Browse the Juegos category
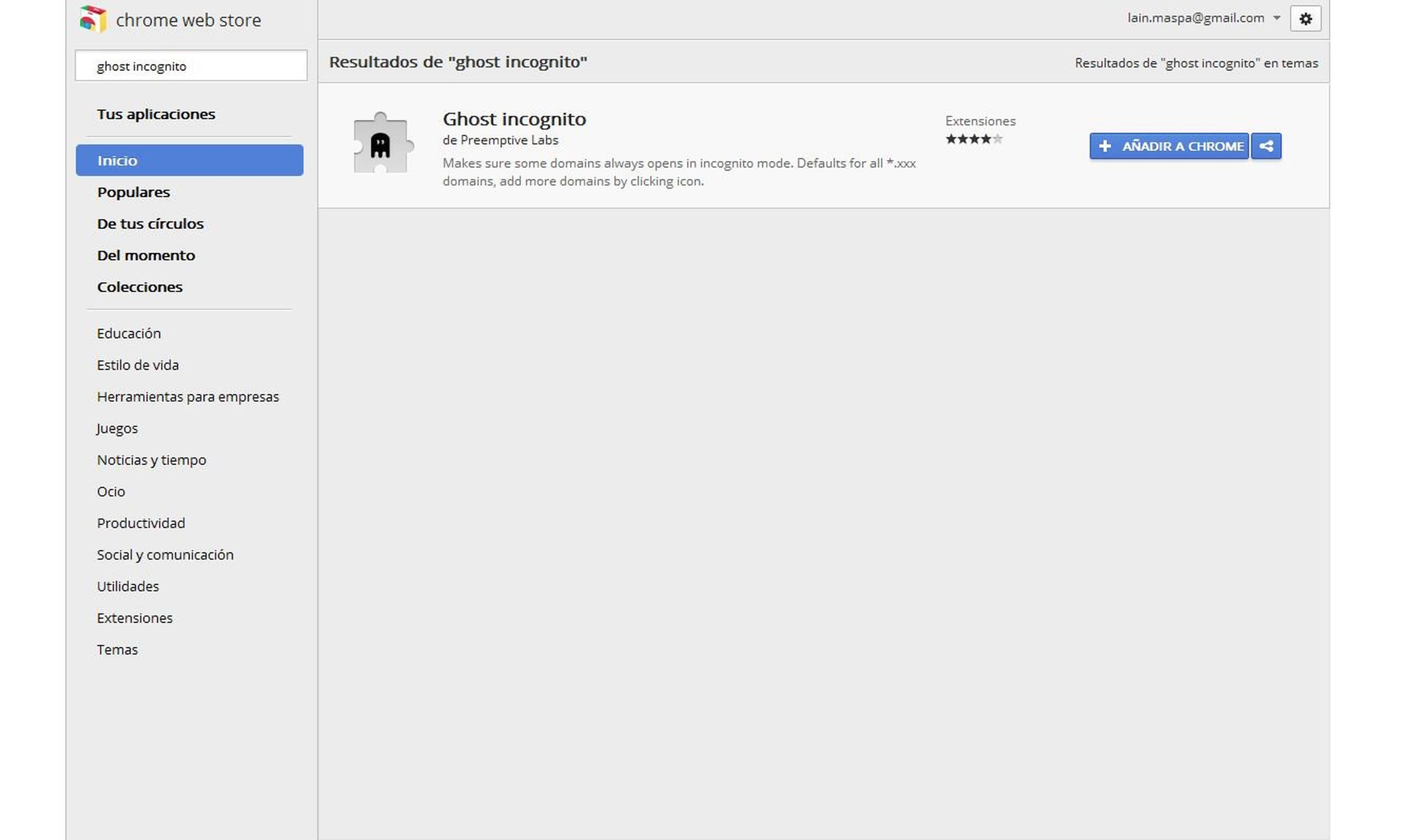 pos(117,428)
